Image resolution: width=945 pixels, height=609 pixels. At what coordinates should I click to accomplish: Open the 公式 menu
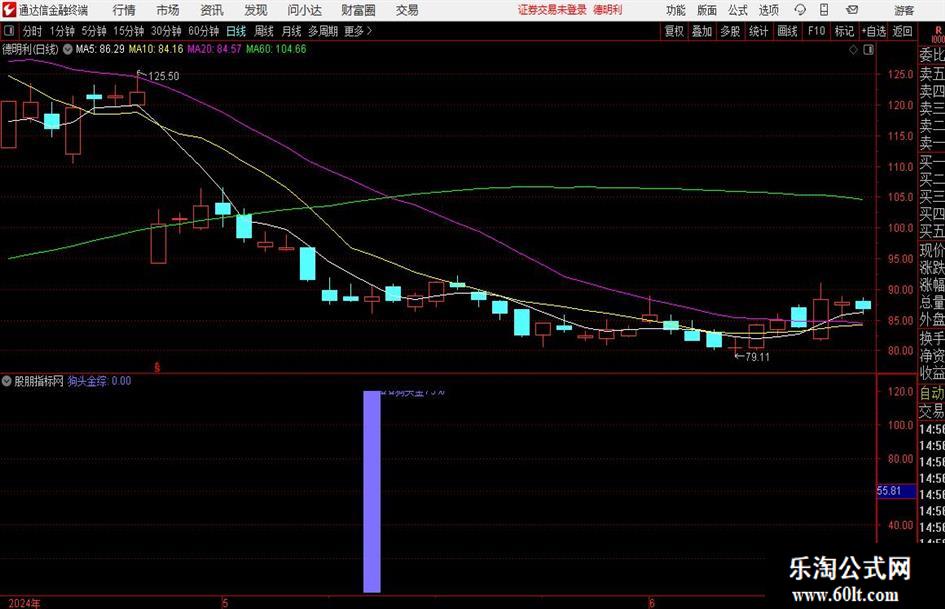point(738,10)
